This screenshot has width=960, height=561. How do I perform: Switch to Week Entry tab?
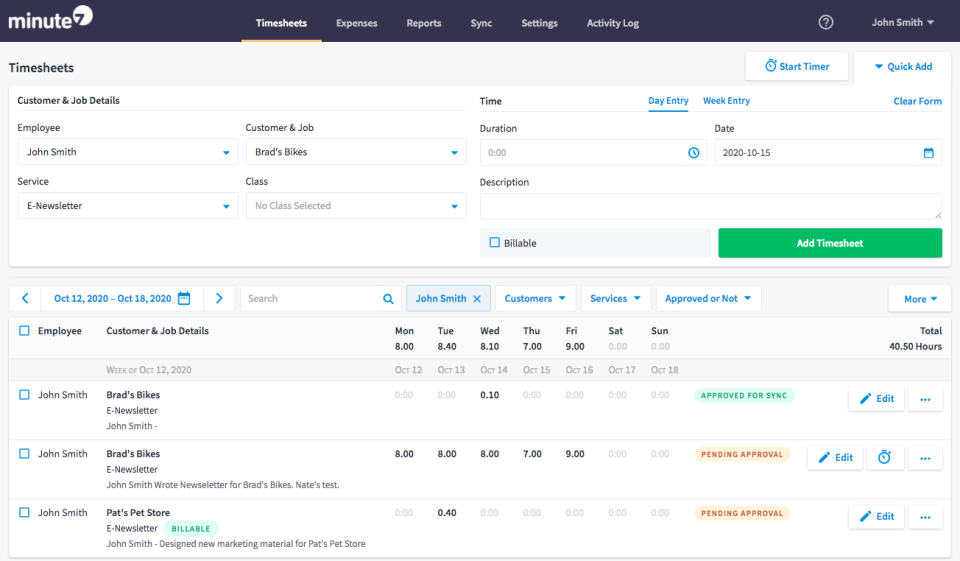[x=726, y=101]
